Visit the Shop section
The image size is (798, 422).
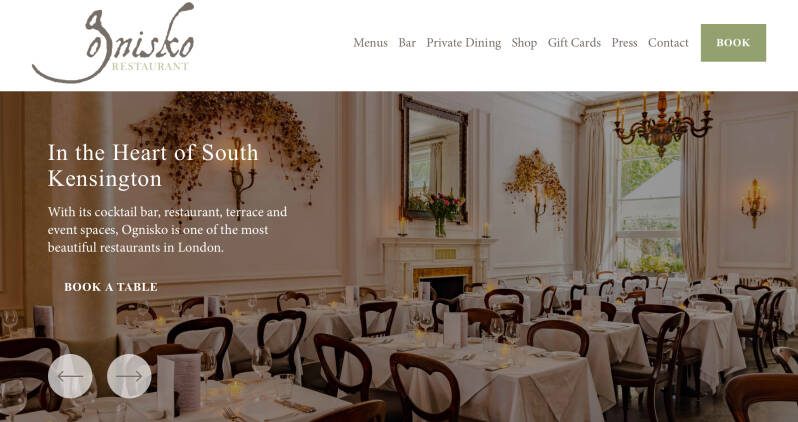point(524,43)
